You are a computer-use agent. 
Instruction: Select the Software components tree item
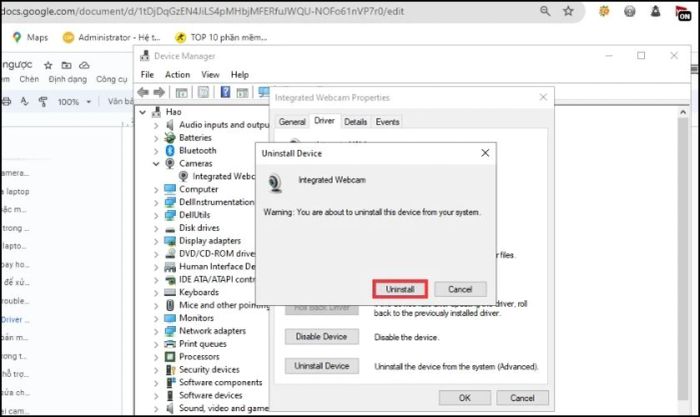(221, 383)
